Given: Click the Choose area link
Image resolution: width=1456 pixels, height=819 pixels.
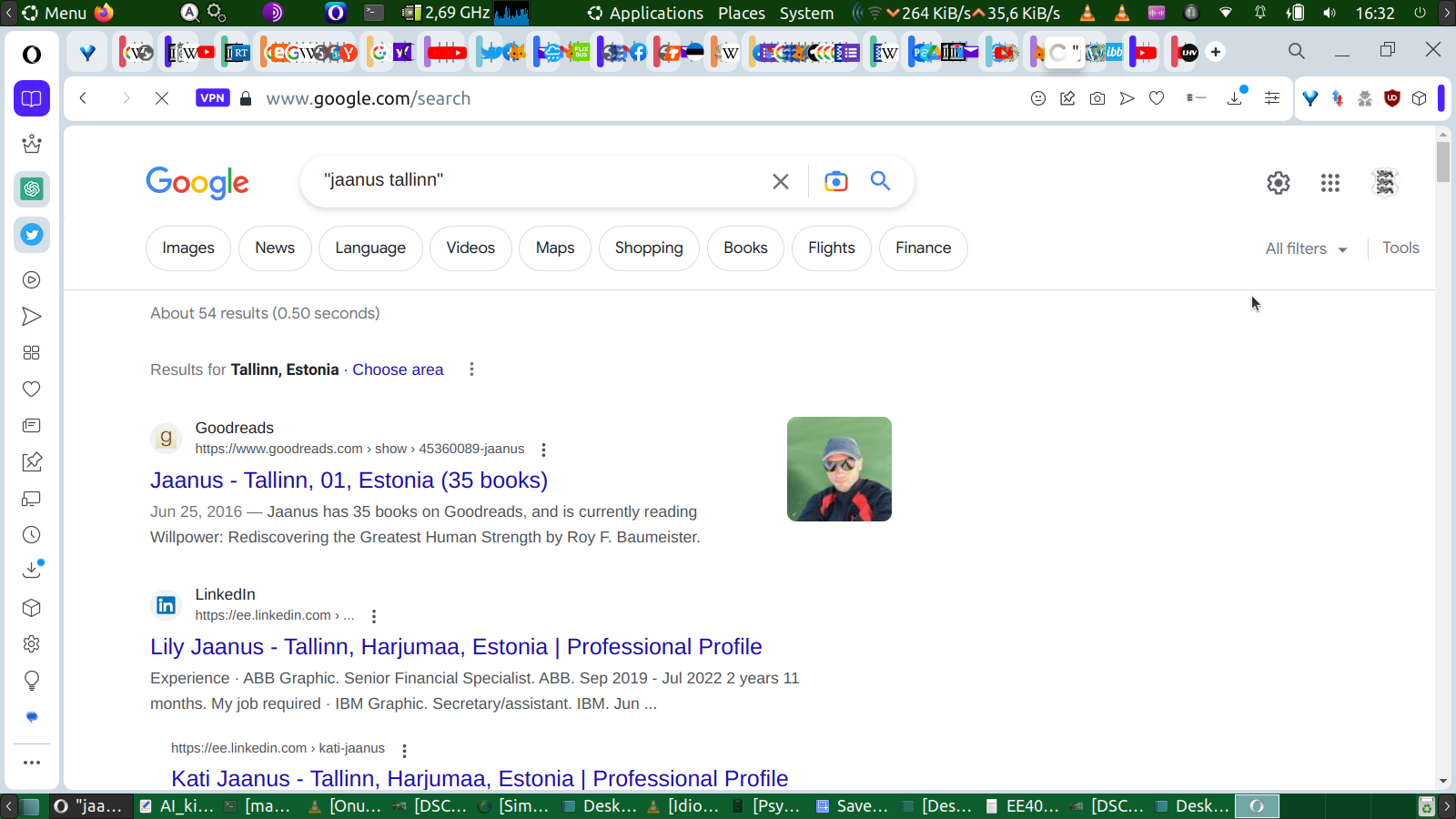Looking at the screenshot, I should point(398,369).
